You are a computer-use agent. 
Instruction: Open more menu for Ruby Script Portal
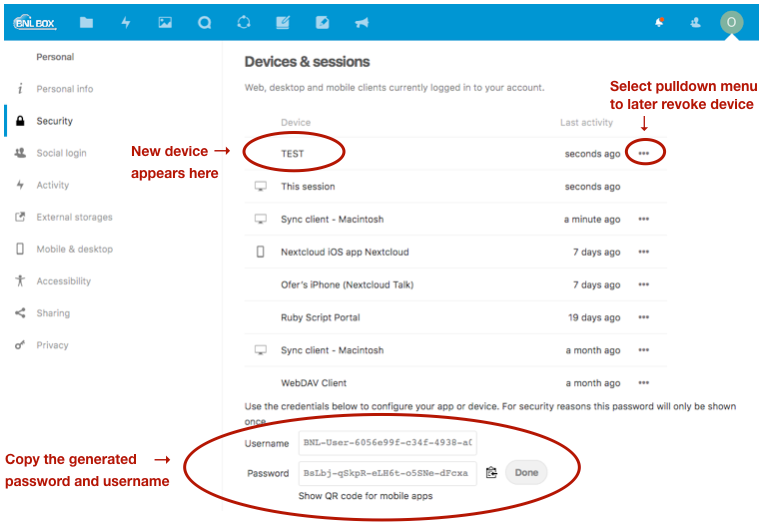(644, 317)
